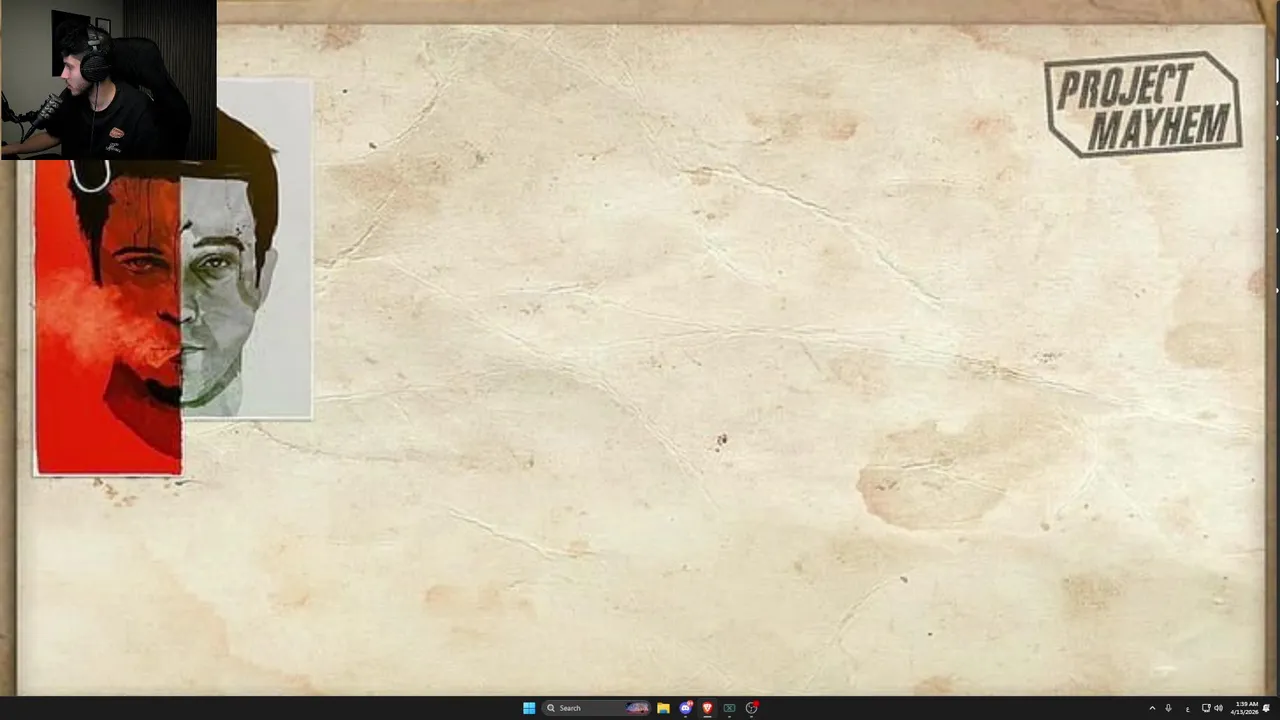1280x720 pixels.
Task: Switch to the Brave browser taskbar icon
Action: 707,708
